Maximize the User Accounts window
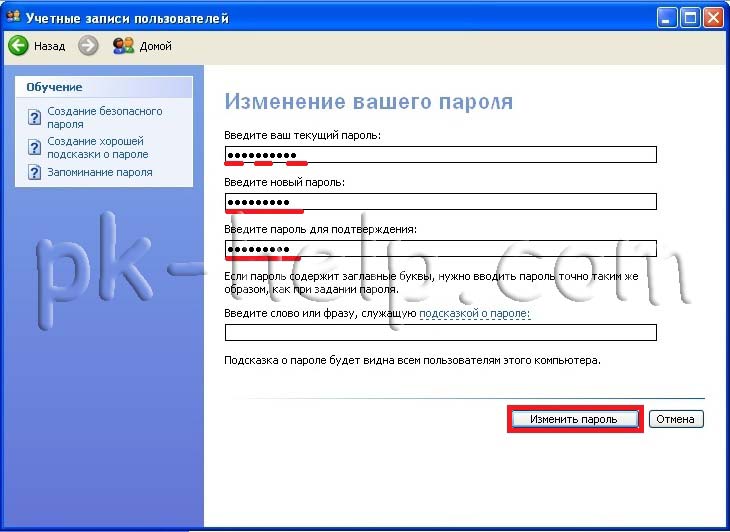Image resolution: width=730 pixels, height=532 pixels. click(690, 18)
